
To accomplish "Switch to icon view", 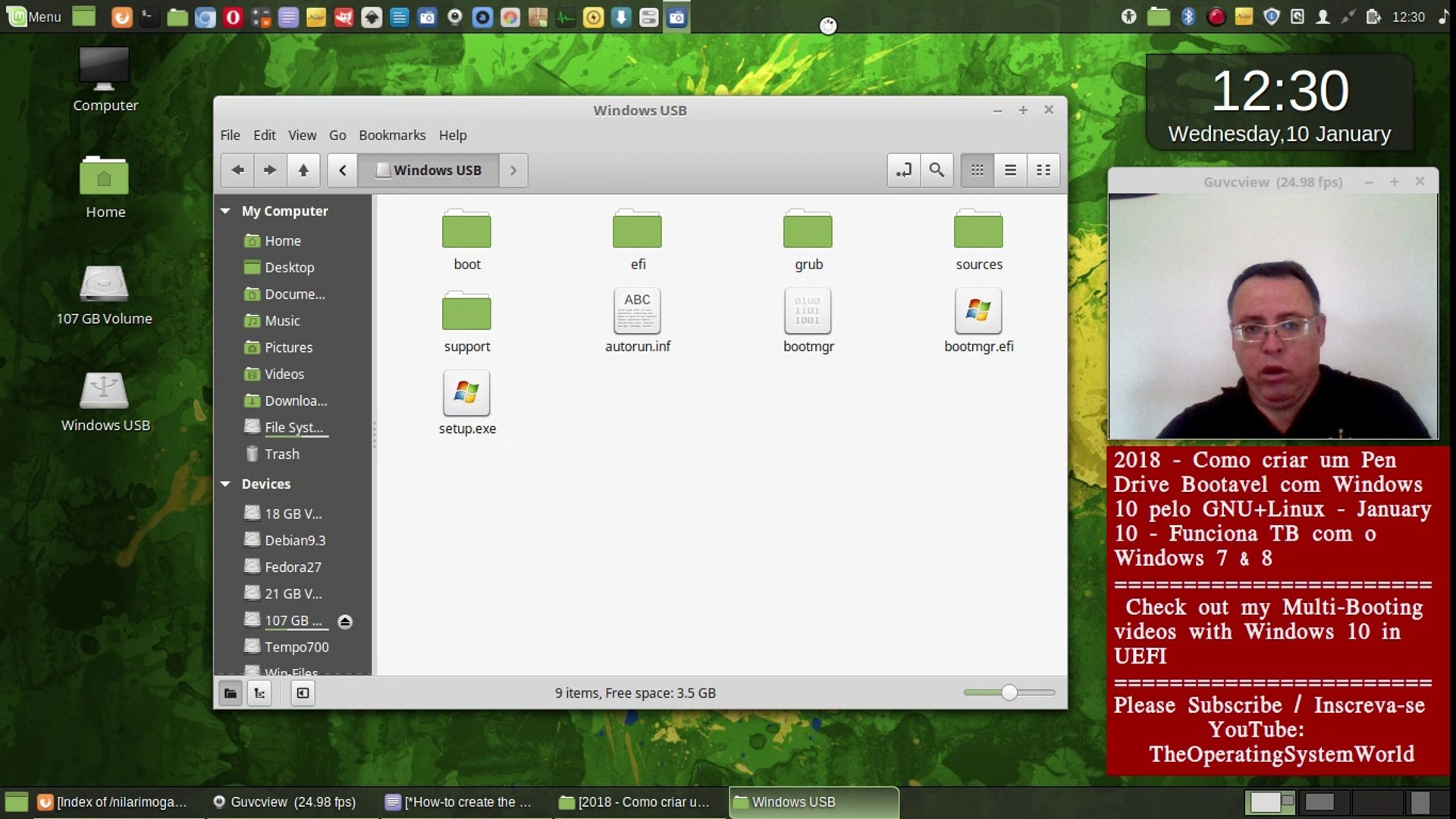I will click(977, 170).
